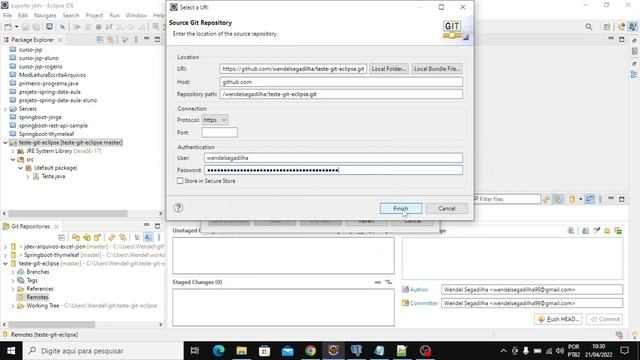The image size is (640, 360).
Task: Open the Project menu
Action: coord(94,16)
